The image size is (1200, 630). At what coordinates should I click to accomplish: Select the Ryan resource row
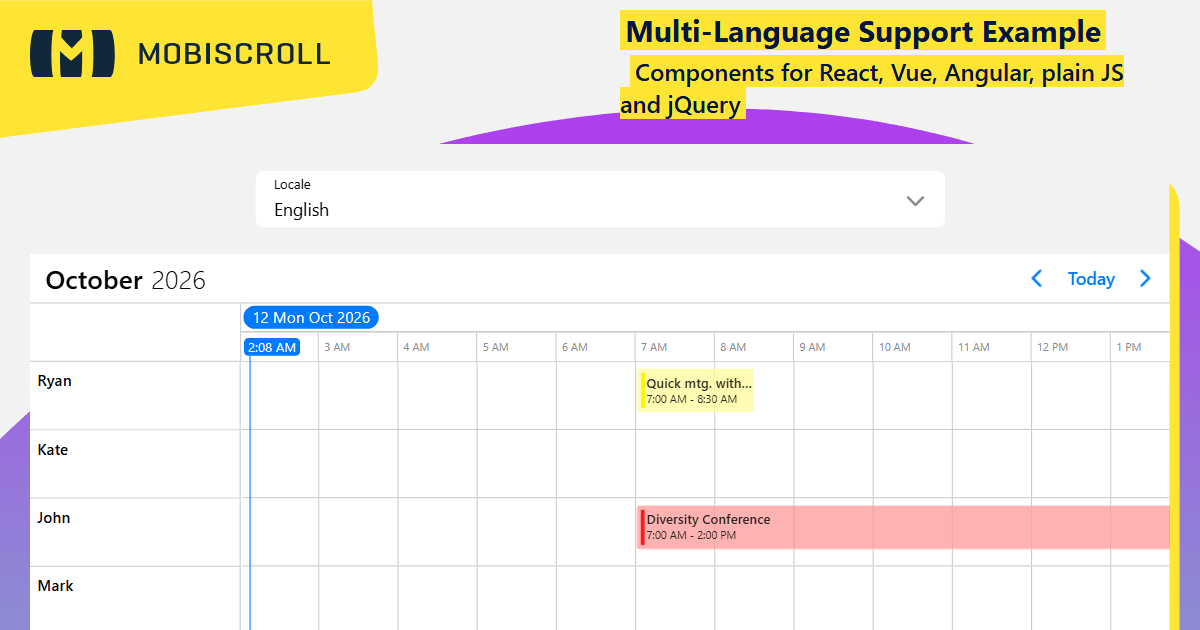click(135, 395)
